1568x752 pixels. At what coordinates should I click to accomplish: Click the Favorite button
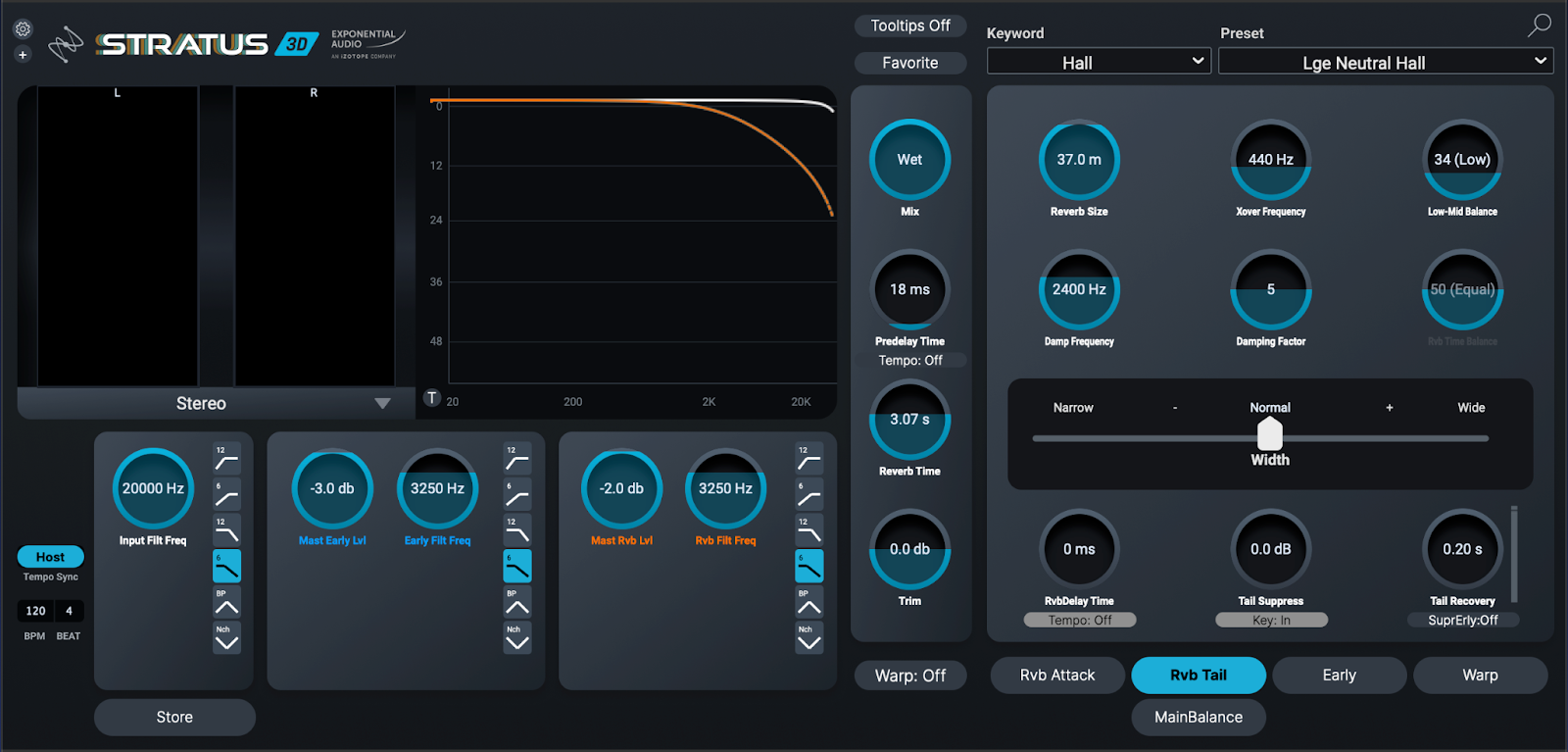point(910,63)
